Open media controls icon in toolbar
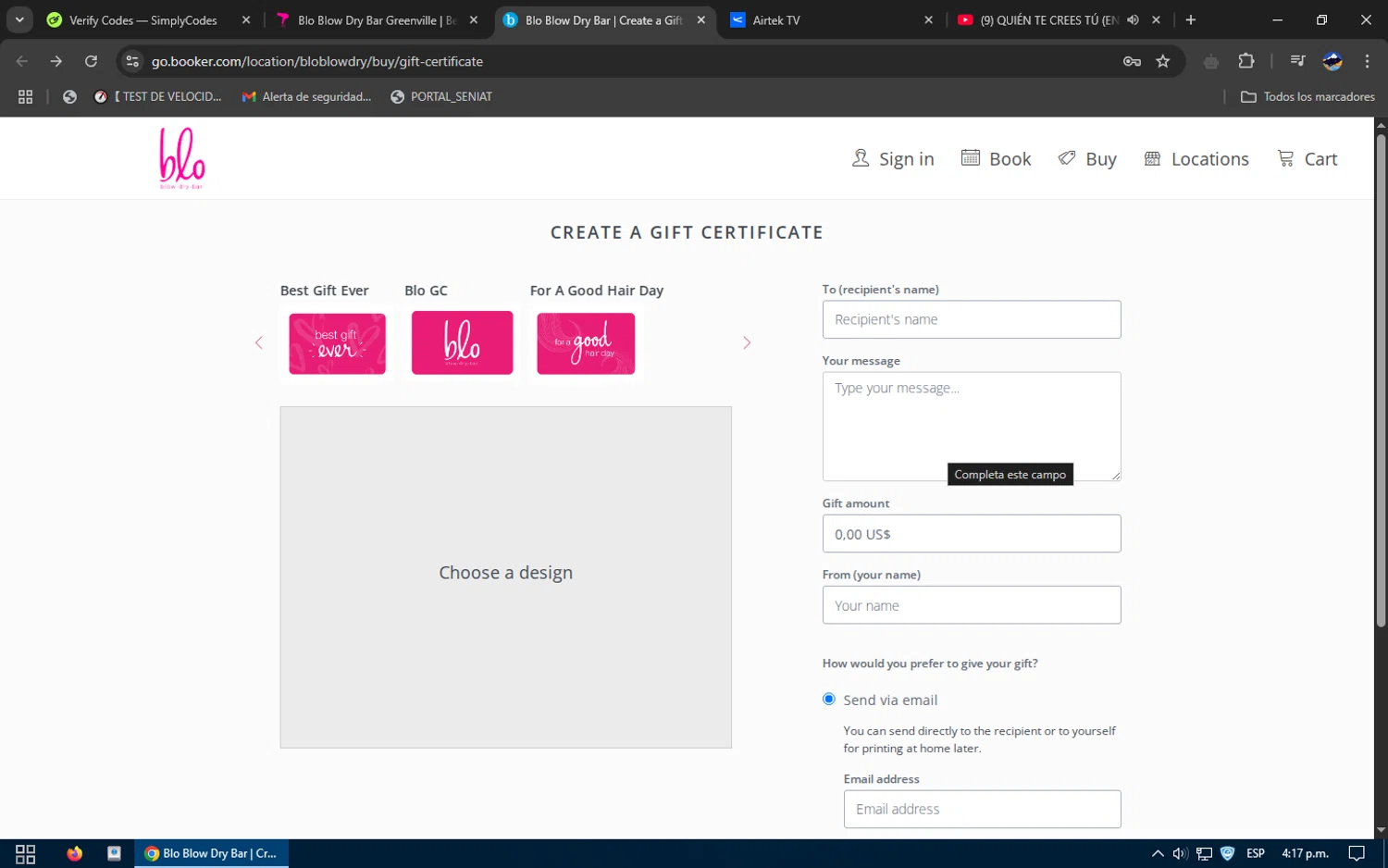Image resolution: width=1388 pixels, height=868 pixels. click(1297, 61)
